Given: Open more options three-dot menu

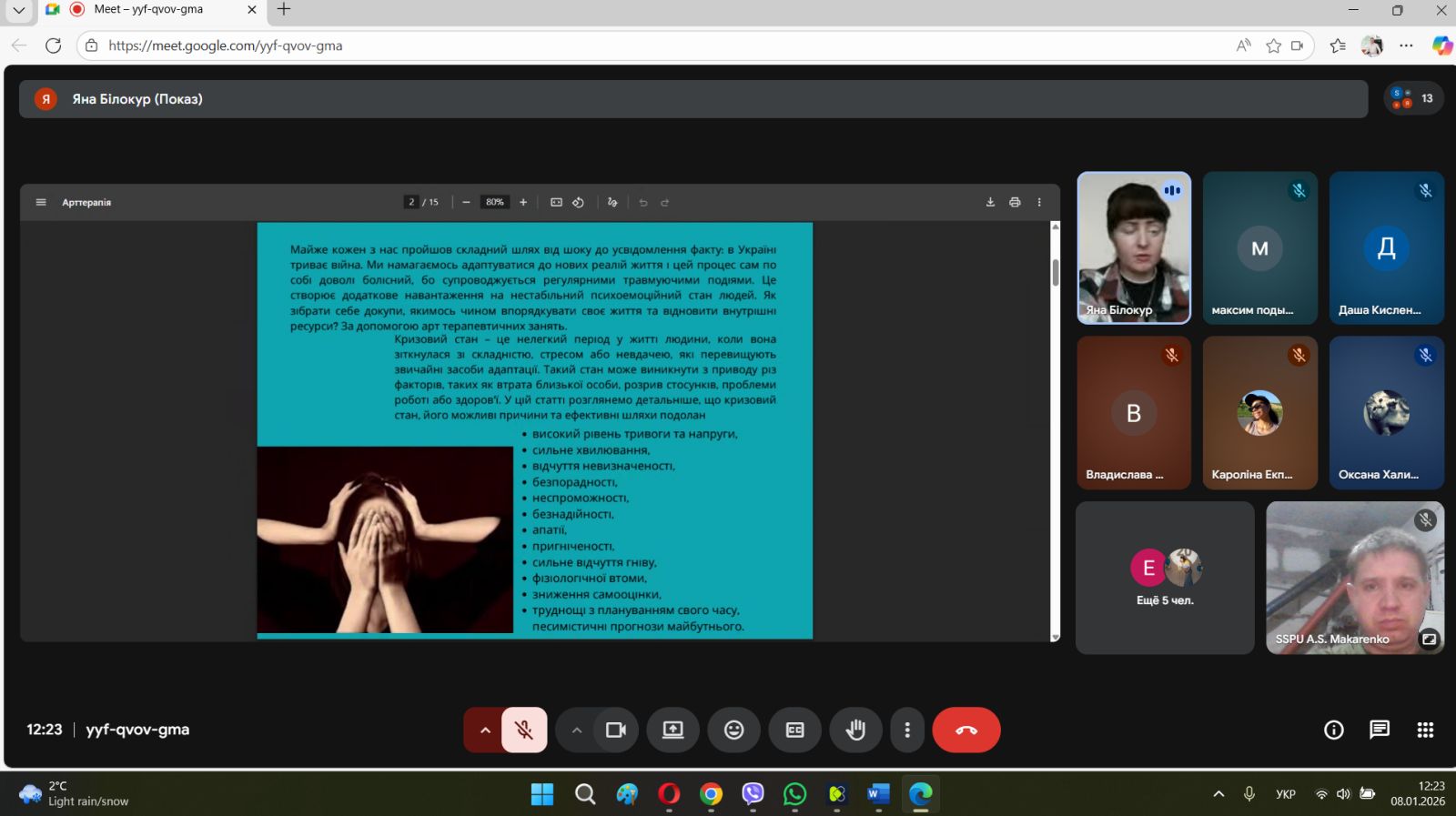Looking at the screenshot, I should pos(906,730).
